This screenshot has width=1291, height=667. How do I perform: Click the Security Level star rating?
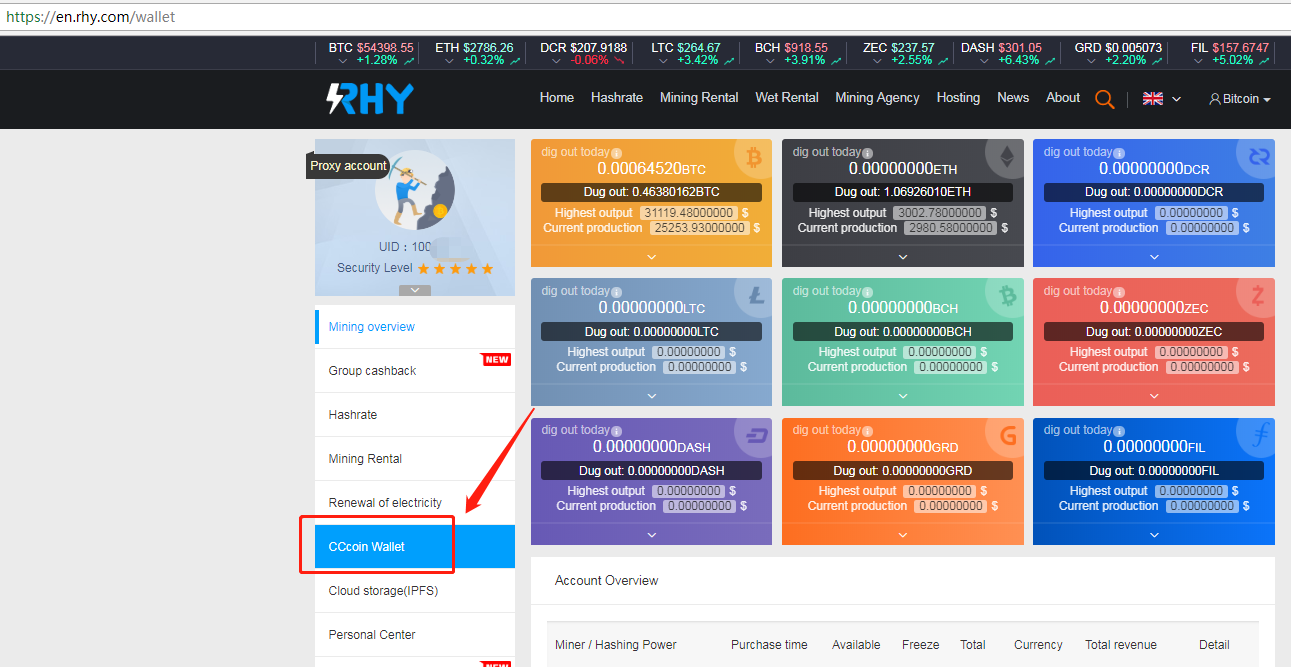[455, 268]
